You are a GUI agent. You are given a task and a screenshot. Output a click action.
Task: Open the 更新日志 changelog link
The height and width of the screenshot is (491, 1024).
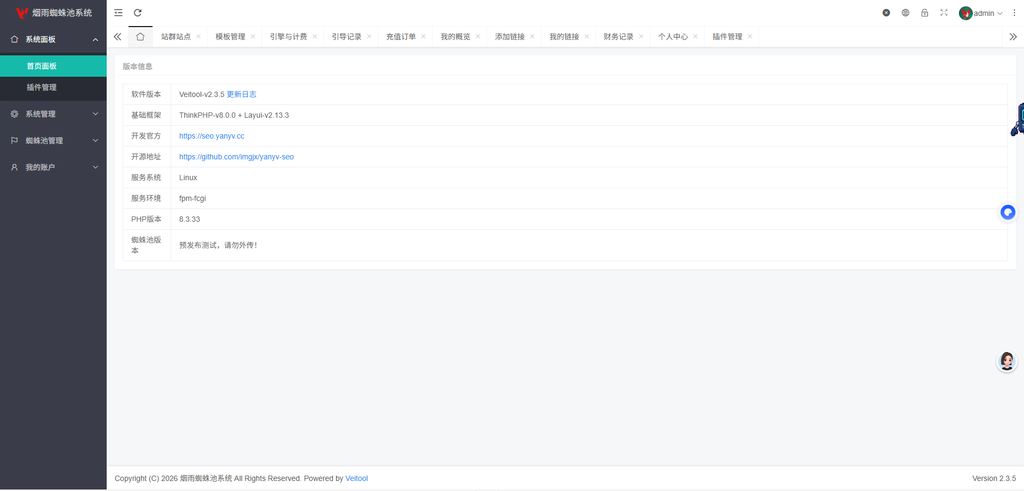pos(242,94)
